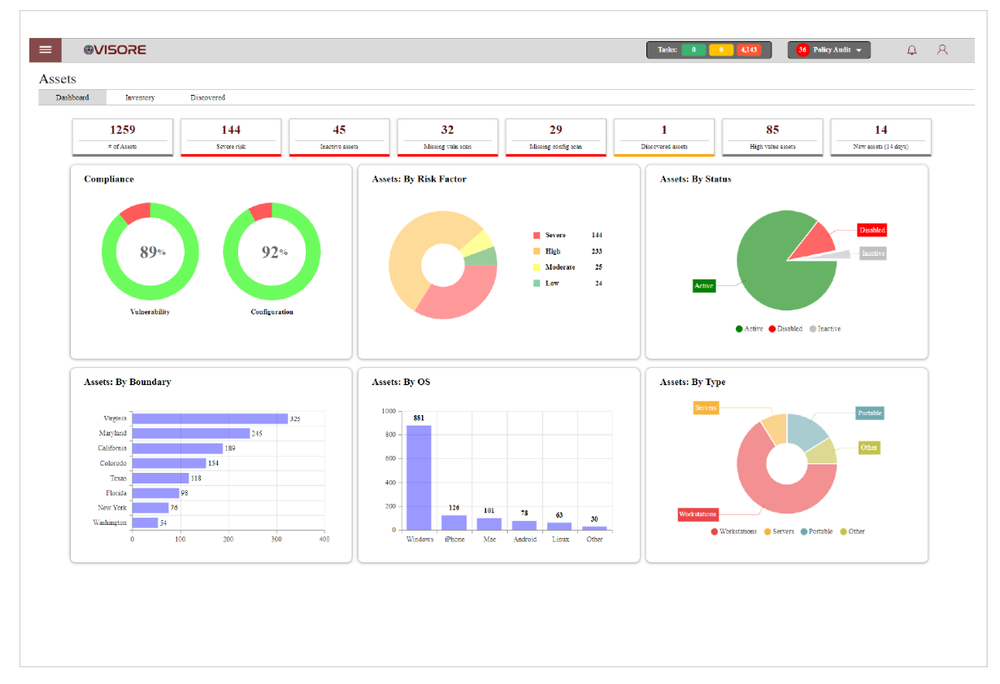
Task: Click the Visore logo
Action: (x=115, y=50)
